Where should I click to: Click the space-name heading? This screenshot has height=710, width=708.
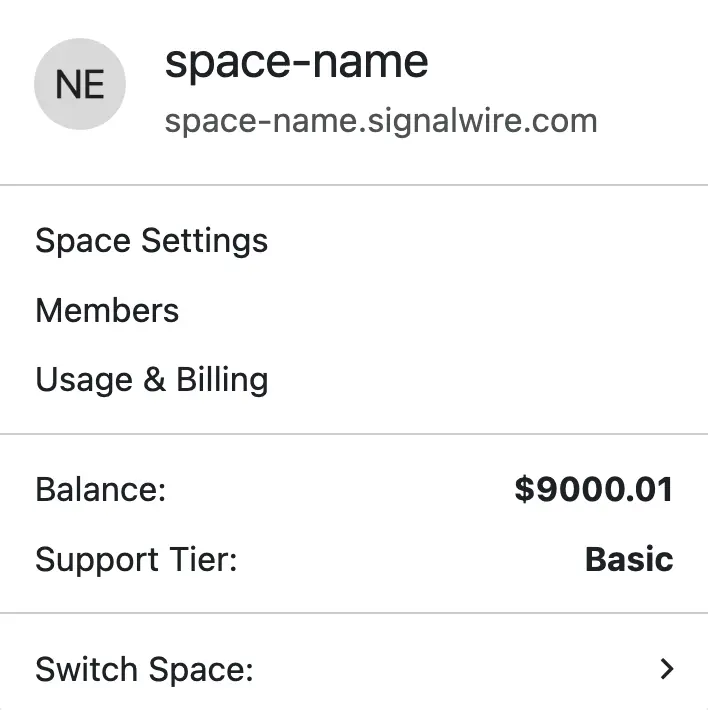(x=296, y=62)
